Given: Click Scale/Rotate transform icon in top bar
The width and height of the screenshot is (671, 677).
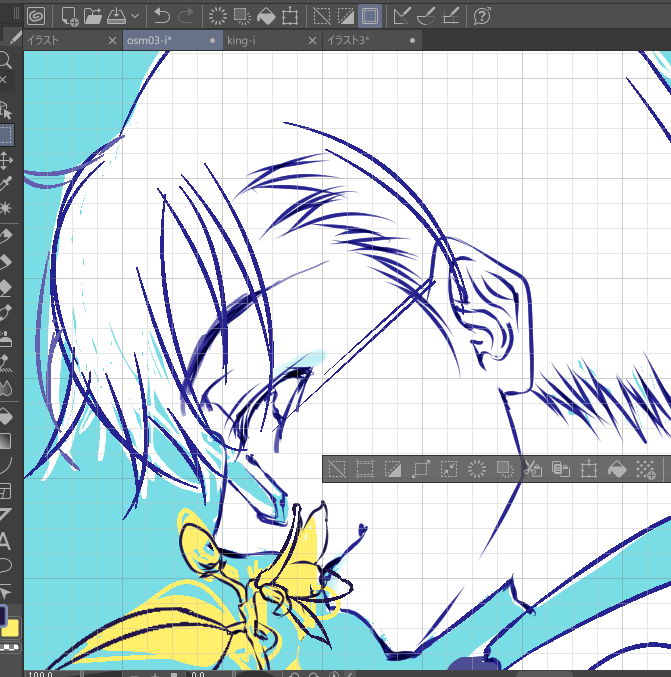Looking at the screenshot, I should coord(290,16).
